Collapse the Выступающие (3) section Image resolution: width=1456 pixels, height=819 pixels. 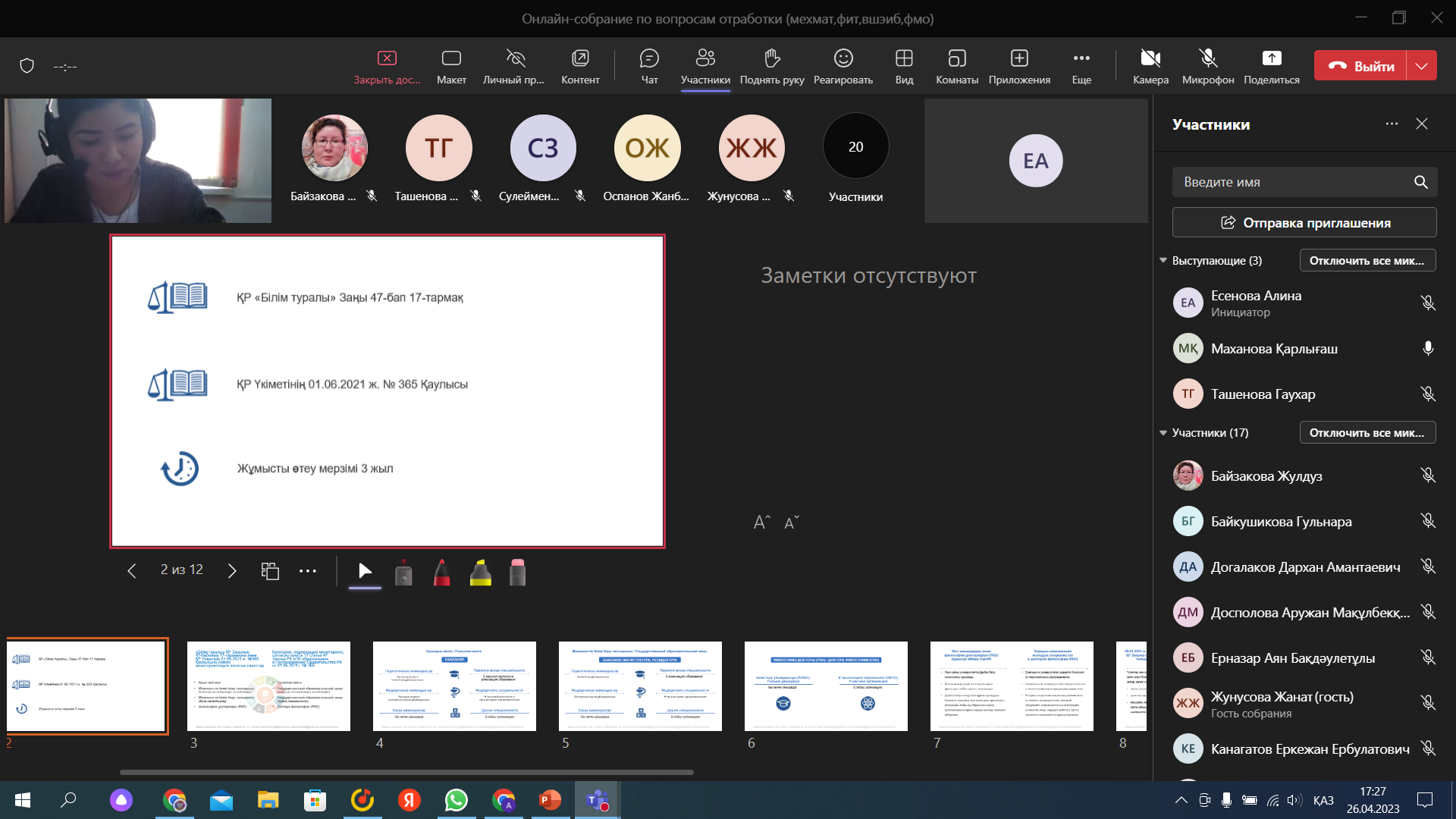coord(1163,260)
